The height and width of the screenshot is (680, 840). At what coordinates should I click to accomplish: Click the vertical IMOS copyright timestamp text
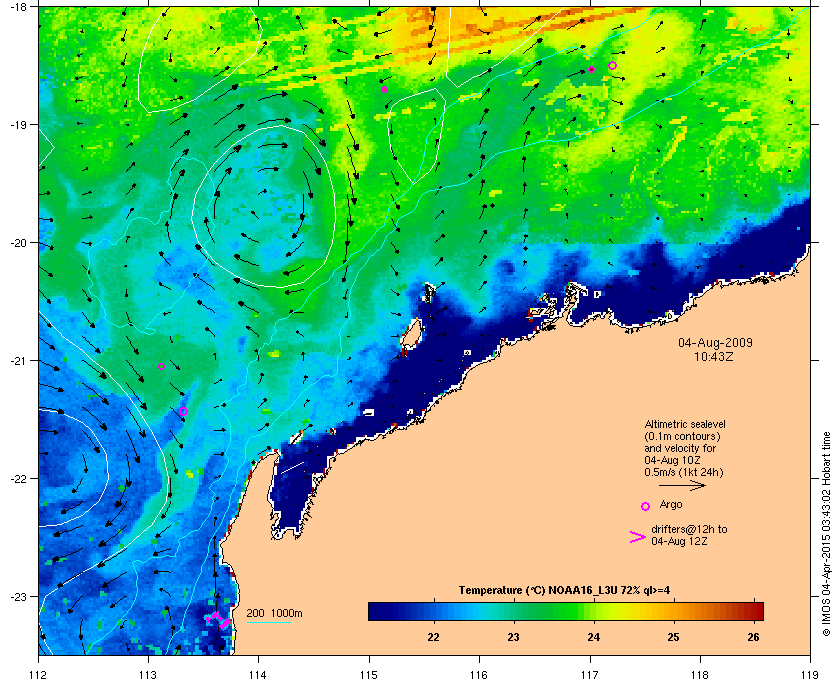tap(827, 533)
